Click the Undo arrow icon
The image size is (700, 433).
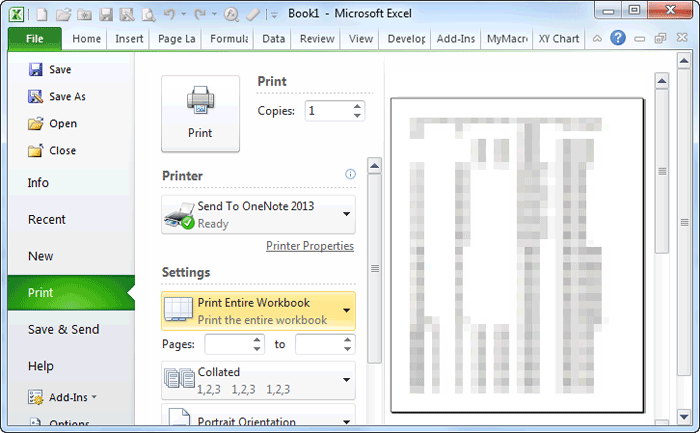pyautogui.click(x=170, y=14)
